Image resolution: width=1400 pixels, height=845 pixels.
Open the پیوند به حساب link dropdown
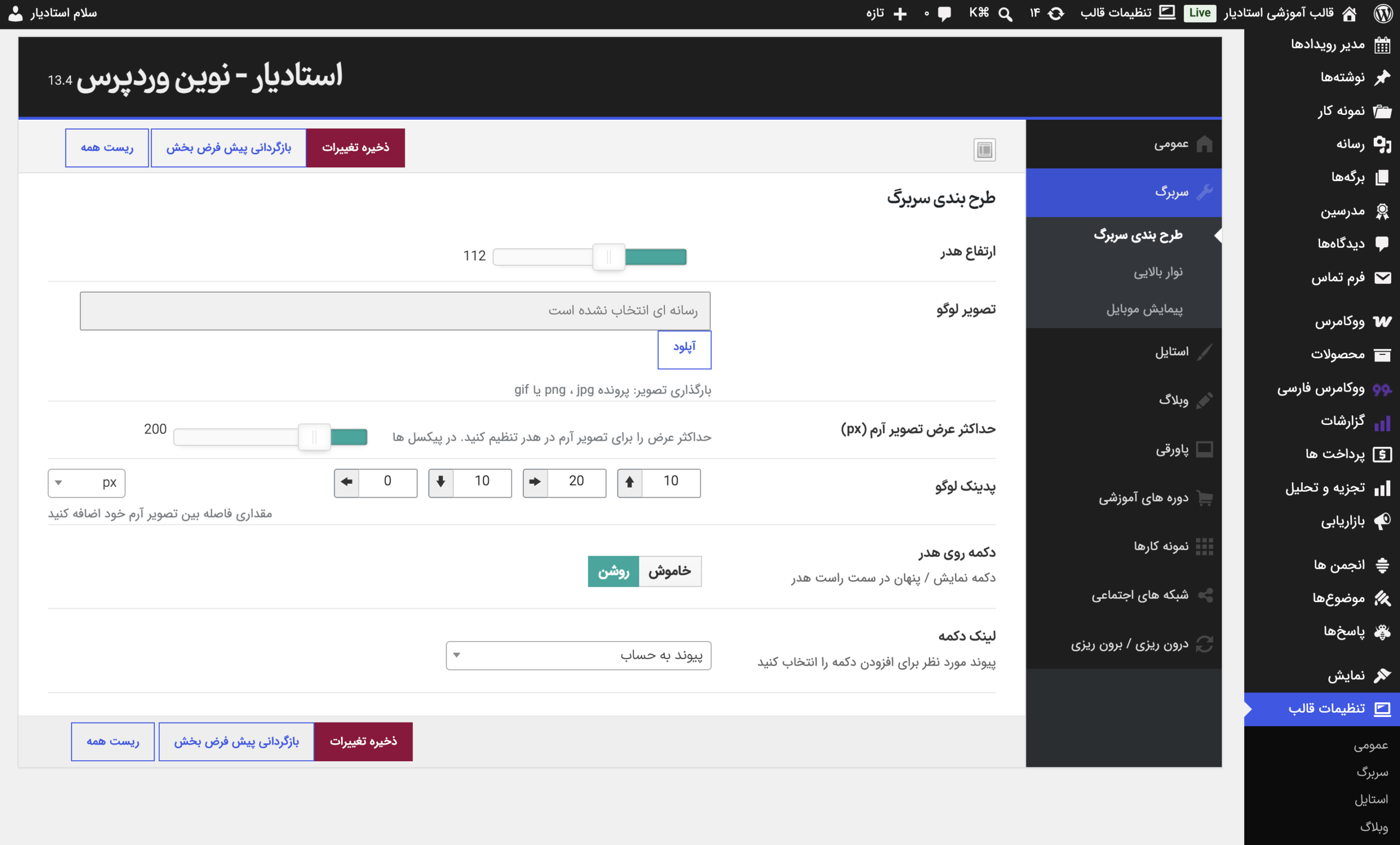click(x=579, y=656)
